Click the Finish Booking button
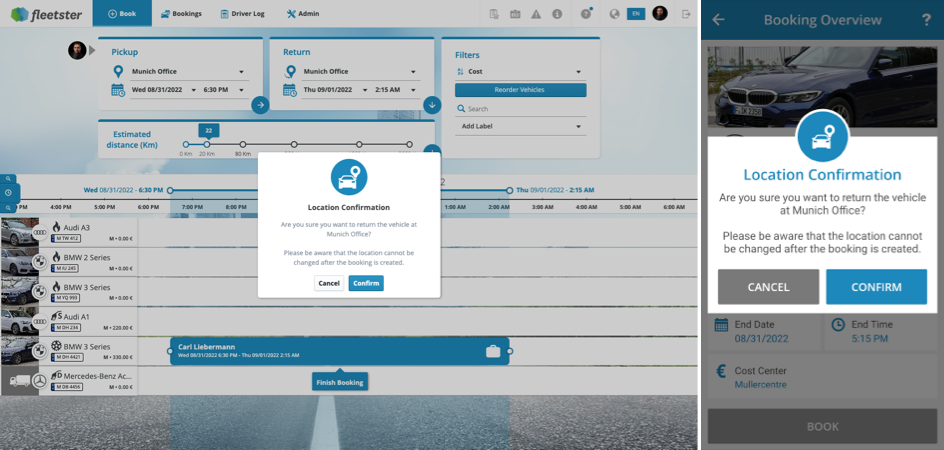 point(340,382)
